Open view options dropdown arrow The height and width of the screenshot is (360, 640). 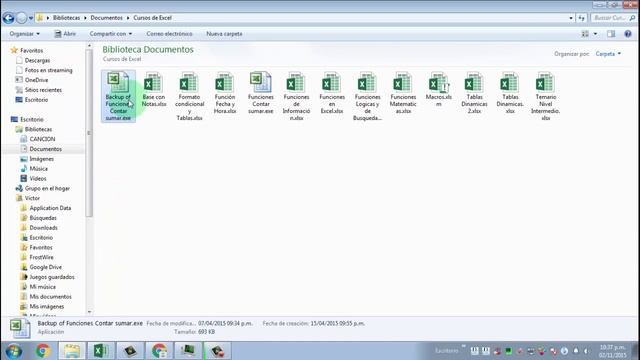click(595, 34)
